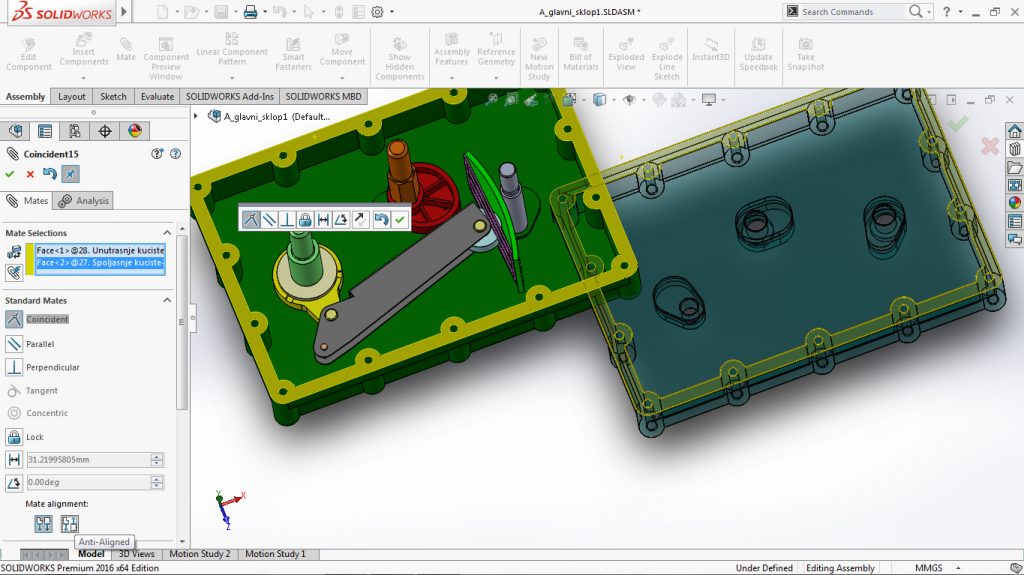
Task: Click the Print icon in the title toolbar
Action: pyautogui.click(x=250, y=12)
